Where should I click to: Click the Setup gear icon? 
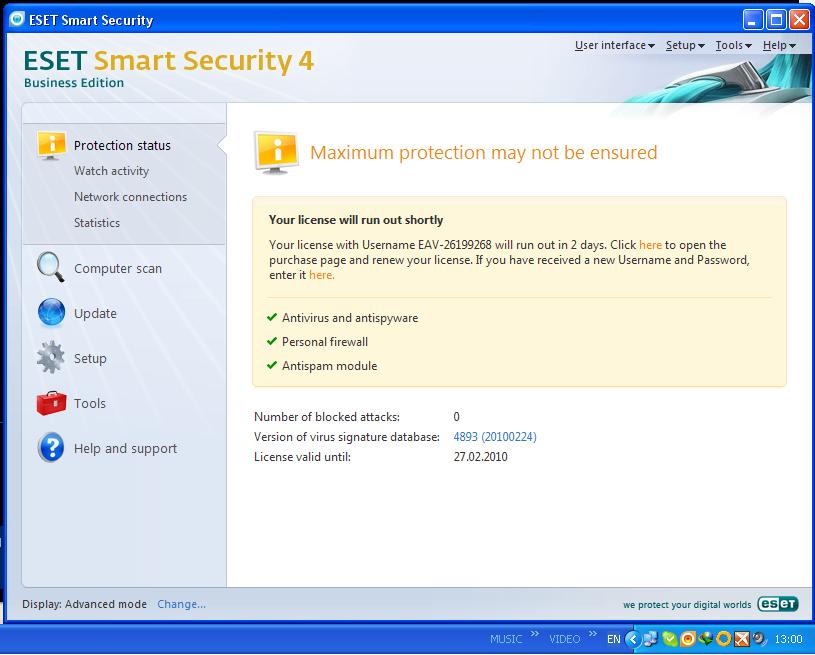pos(50,357)
